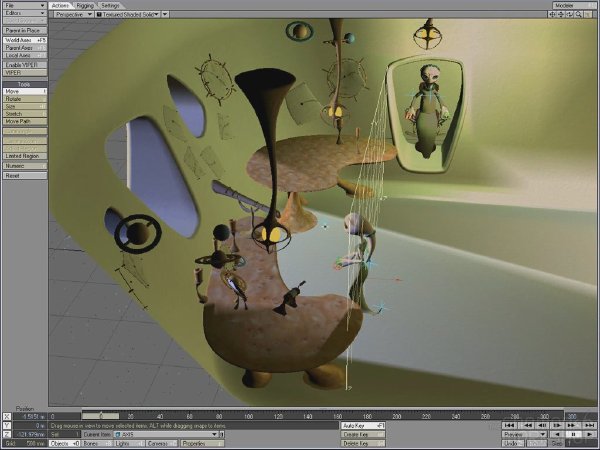
Task: Switch to Parent Axes coordinate mode
Action: pos(25,48)
